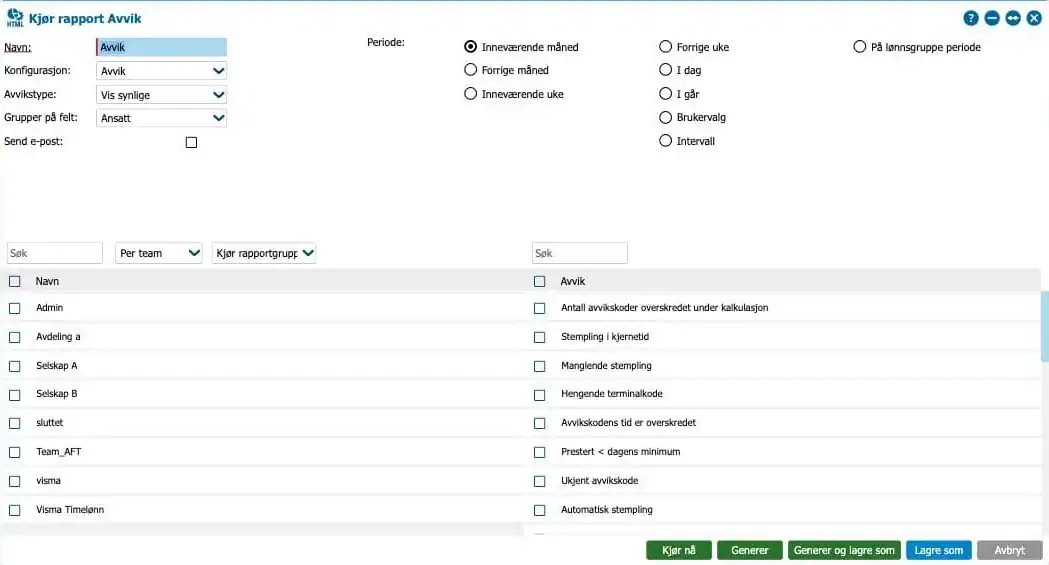Check the sluttet team checkbox
The image size is (1049, 565).
15,423
